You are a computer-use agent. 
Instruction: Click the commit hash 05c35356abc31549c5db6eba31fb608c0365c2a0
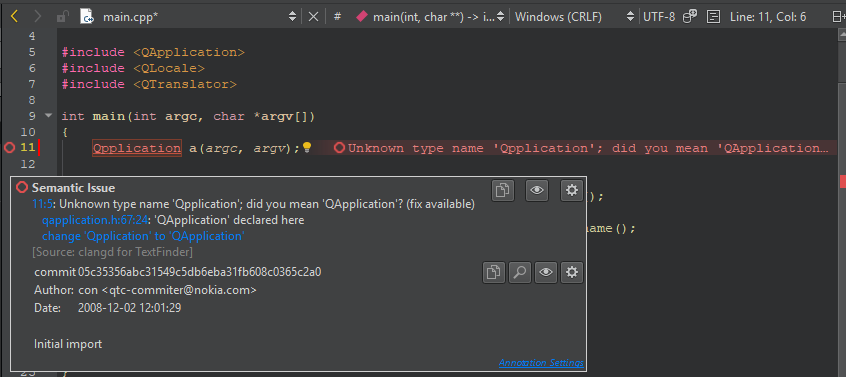point(200,272)
